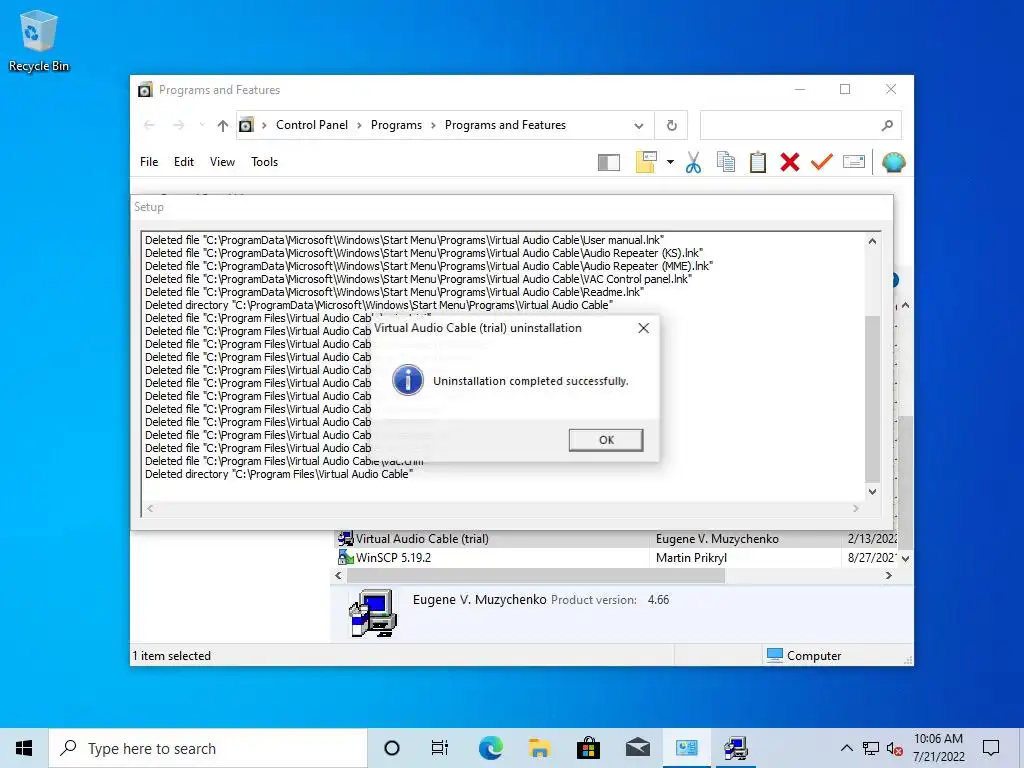Expand chevron after Programs breadcrumb

coord(433,125)
